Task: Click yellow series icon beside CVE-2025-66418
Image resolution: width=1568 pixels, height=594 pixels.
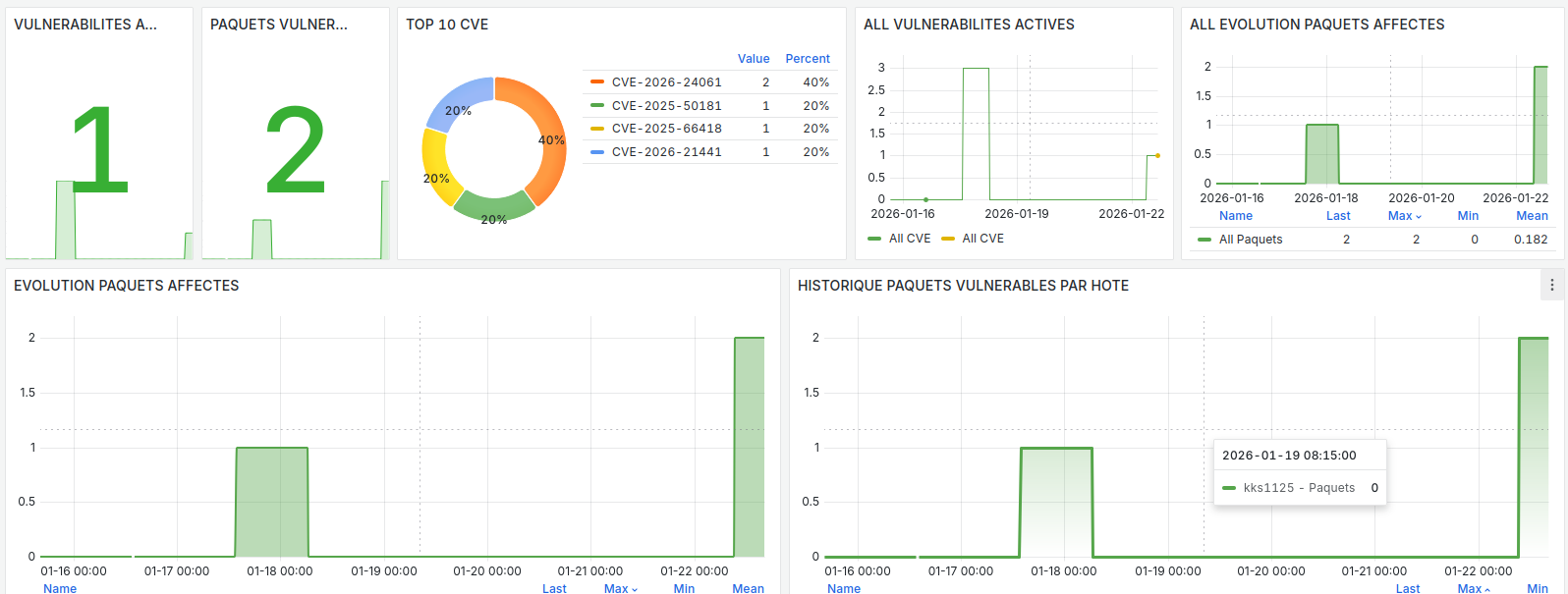Action: tap(597, 129)
